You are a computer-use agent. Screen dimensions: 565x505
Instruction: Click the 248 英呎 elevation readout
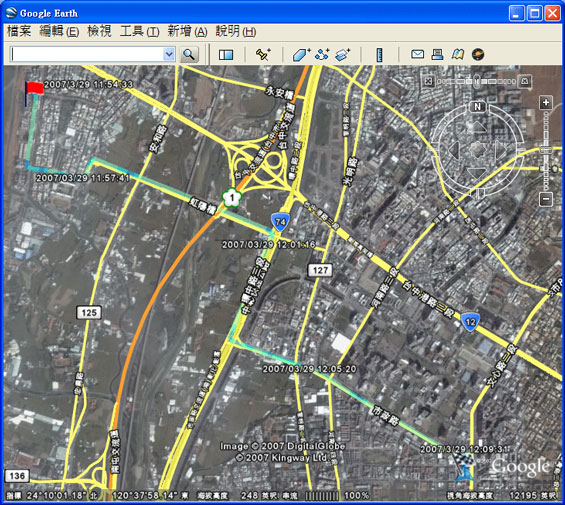259,496
